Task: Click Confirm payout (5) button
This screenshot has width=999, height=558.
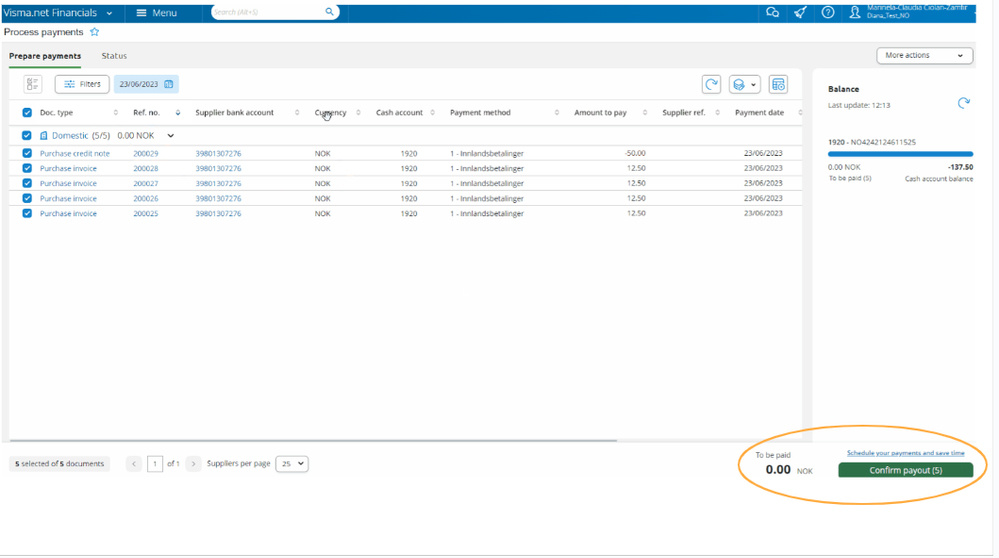Action: click(x=905, y=470)
